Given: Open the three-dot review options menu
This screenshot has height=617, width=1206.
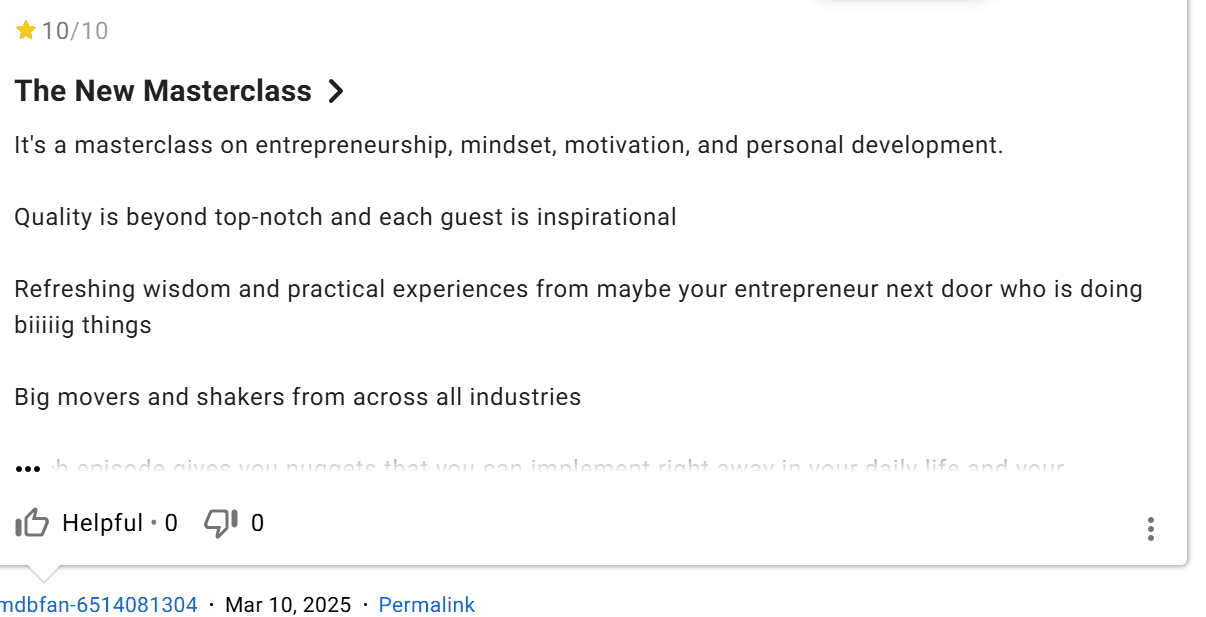Looking at the screenshot, I should pos(1151,529).
